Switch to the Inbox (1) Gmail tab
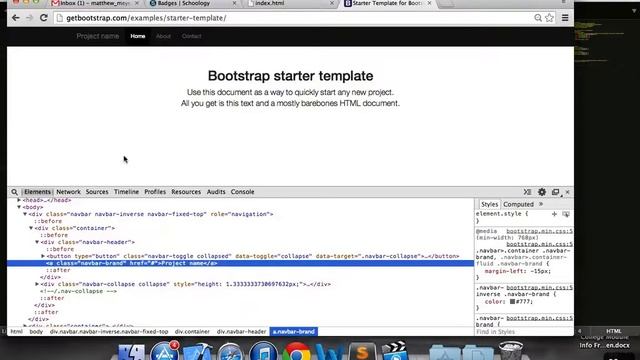This screenshot has height=360, width=640. point(95,3)
